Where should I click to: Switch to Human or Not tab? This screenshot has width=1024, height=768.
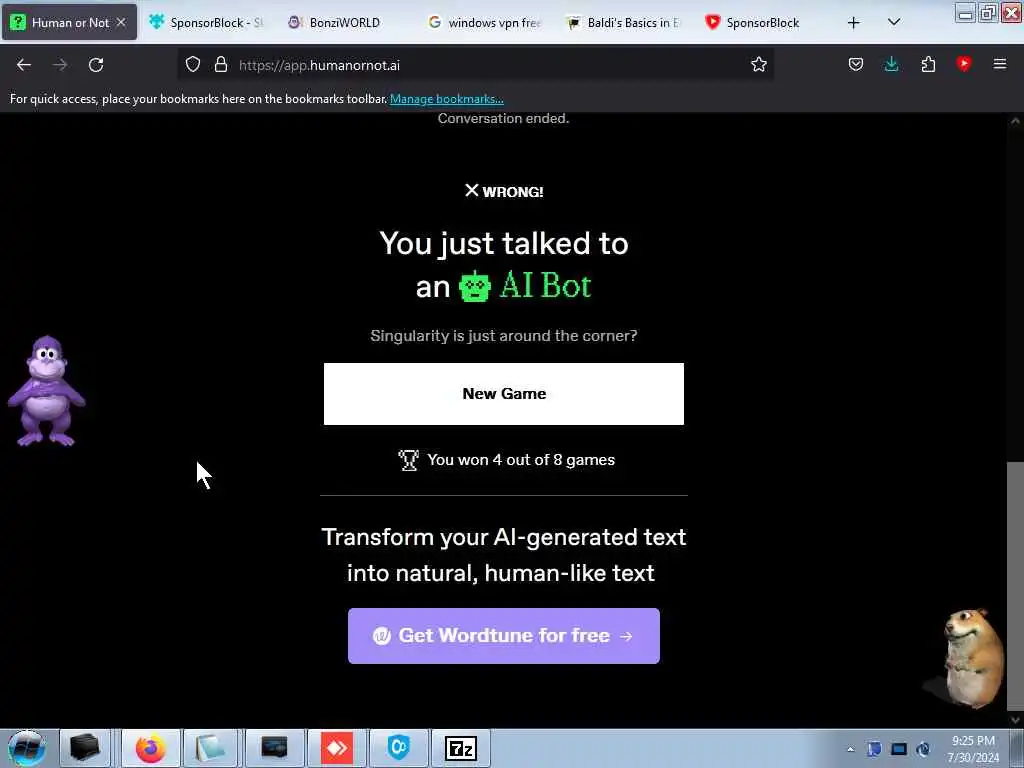pos(69,22)
